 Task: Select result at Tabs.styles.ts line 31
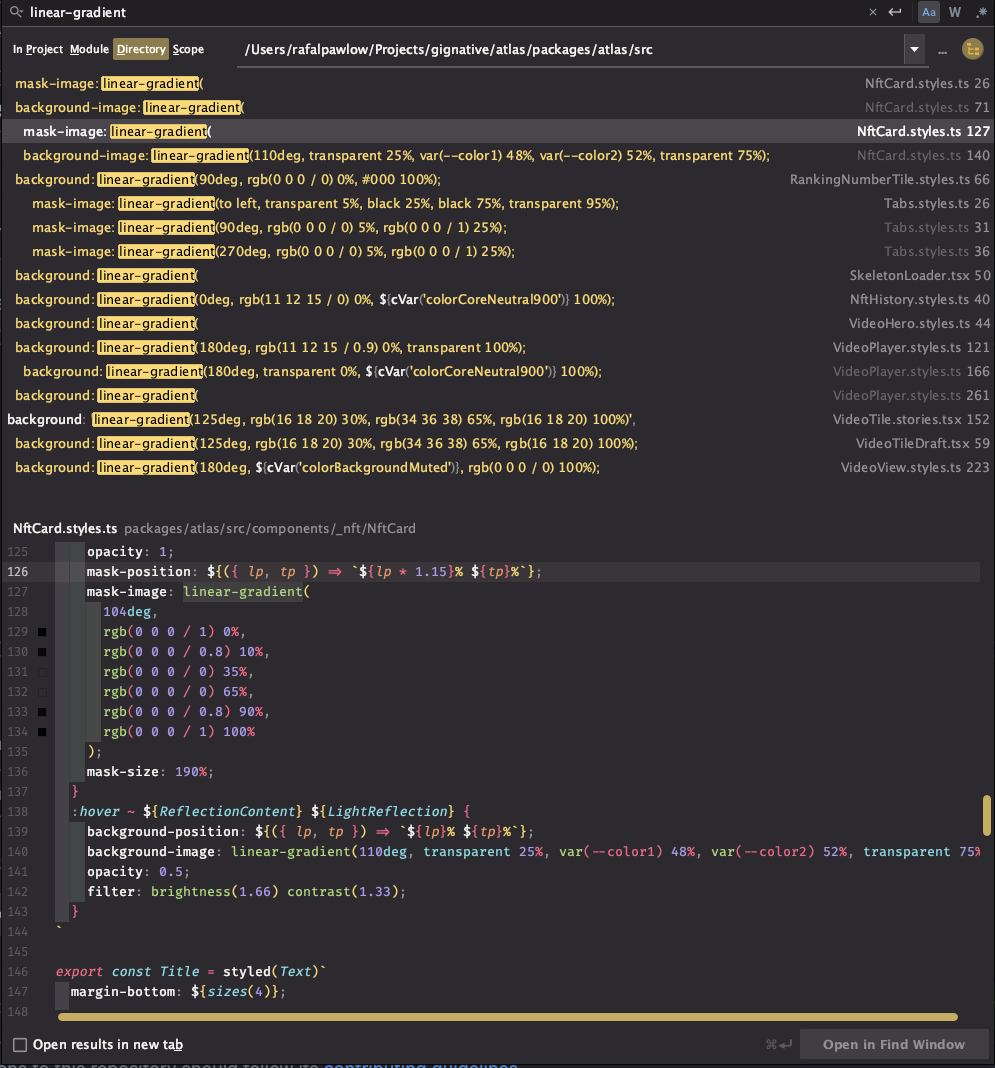497,227
